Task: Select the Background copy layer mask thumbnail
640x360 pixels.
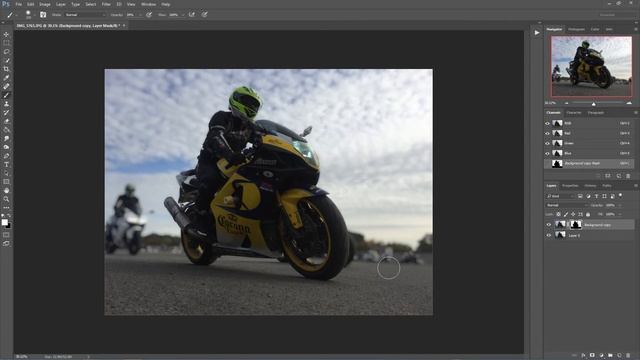Action: click(x=576, y=224)
